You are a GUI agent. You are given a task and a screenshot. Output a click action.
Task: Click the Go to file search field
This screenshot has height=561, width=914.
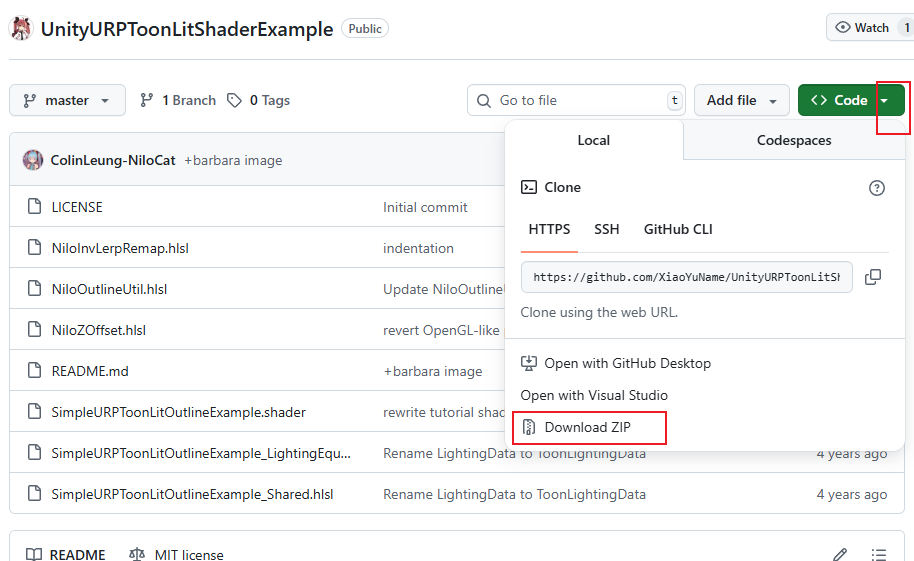[576, 100]
